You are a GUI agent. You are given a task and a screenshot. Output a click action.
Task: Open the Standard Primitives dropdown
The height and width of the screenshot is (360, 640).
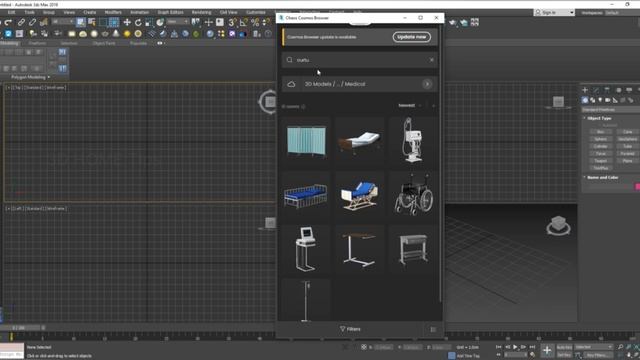pyautogui.click(x=611, y=110)
